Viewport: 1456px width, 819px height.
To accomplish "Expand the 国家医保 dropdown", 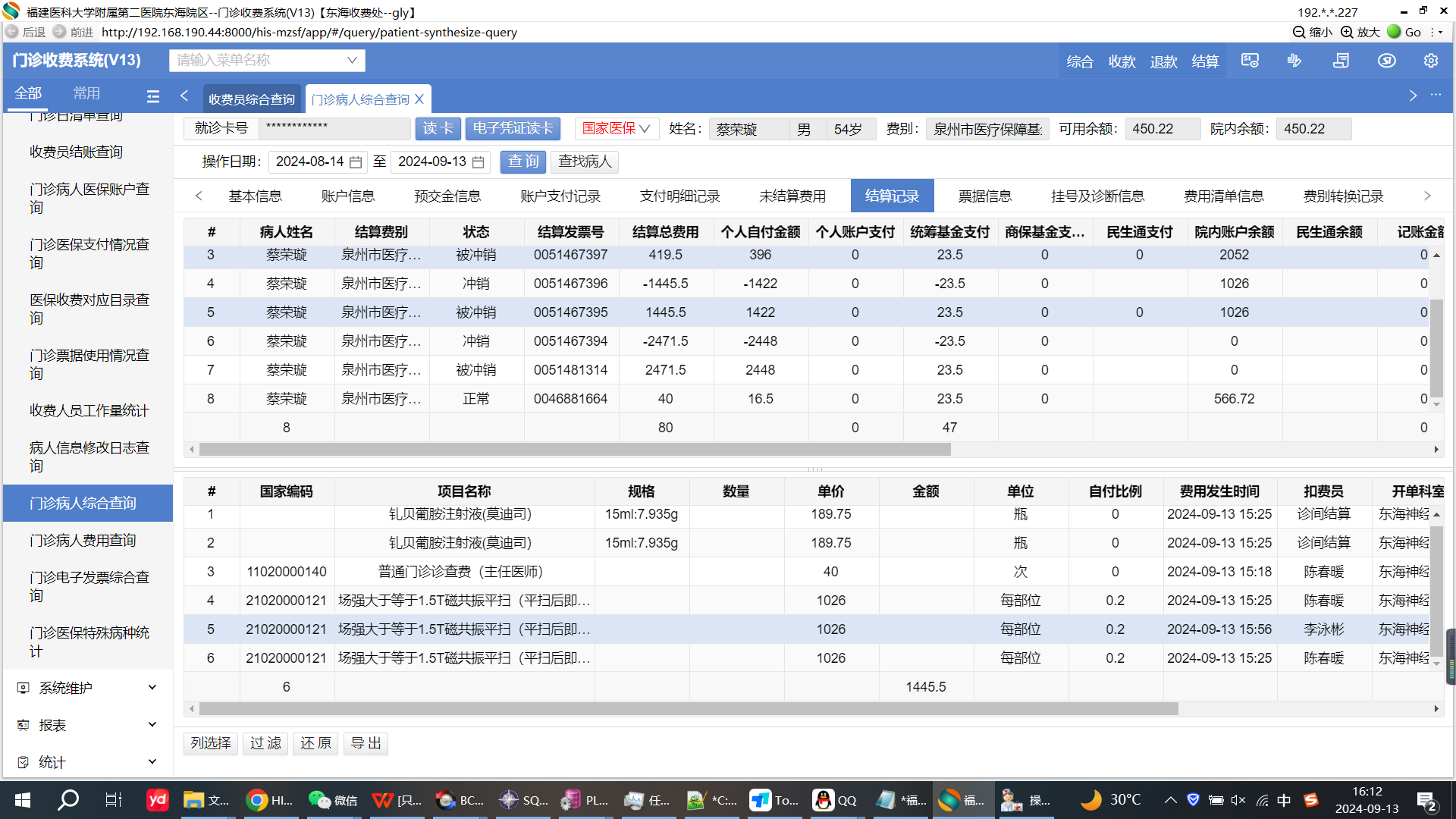I will pyautogui.click(x=616, y=129).
